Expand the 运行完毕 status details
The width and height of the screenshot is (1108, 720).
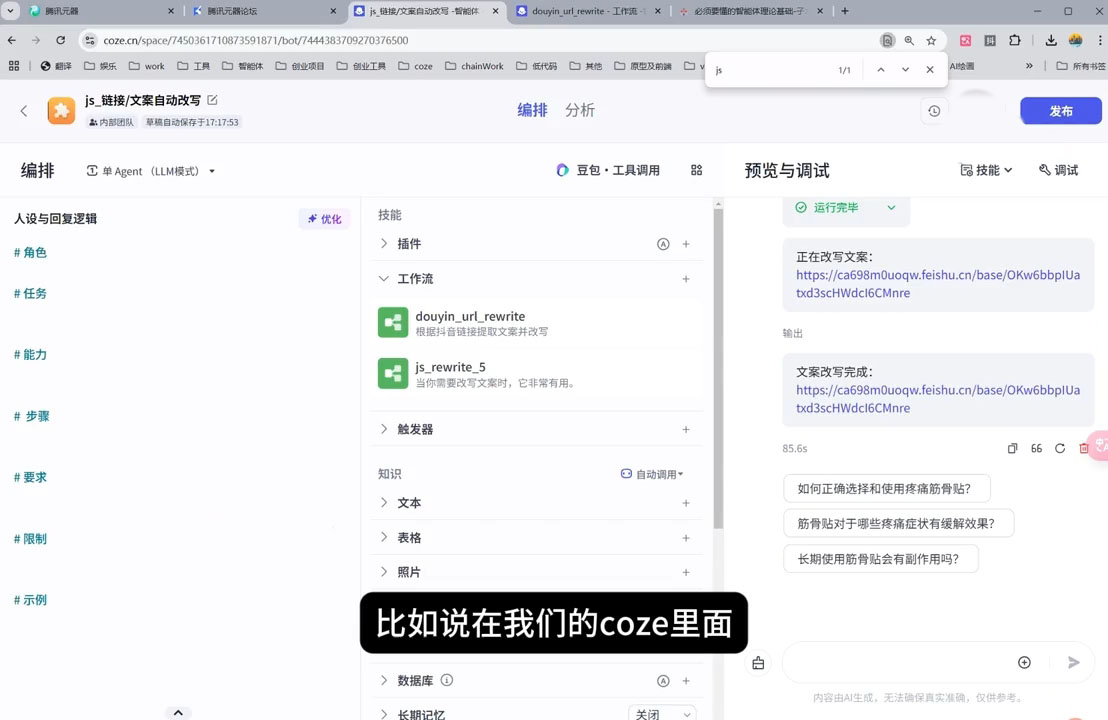click(x=891, y=208)
